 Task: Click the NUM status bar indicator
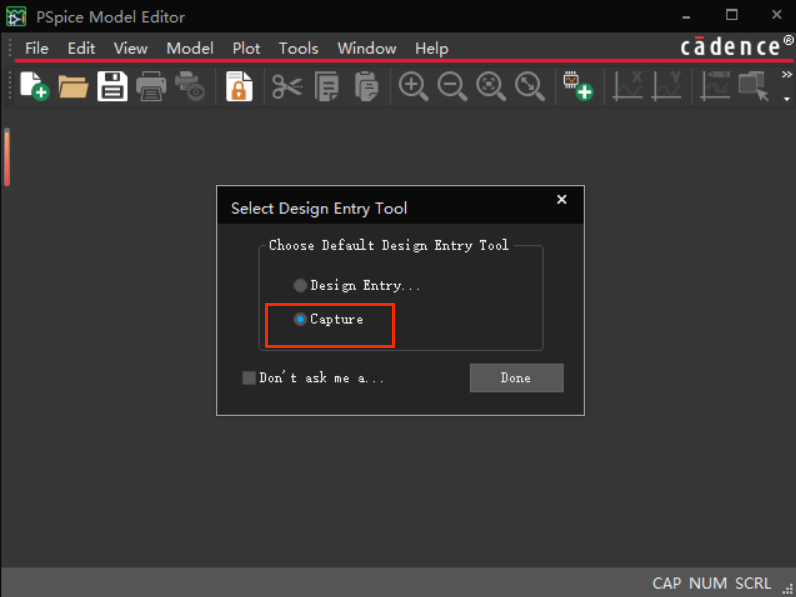708,583
